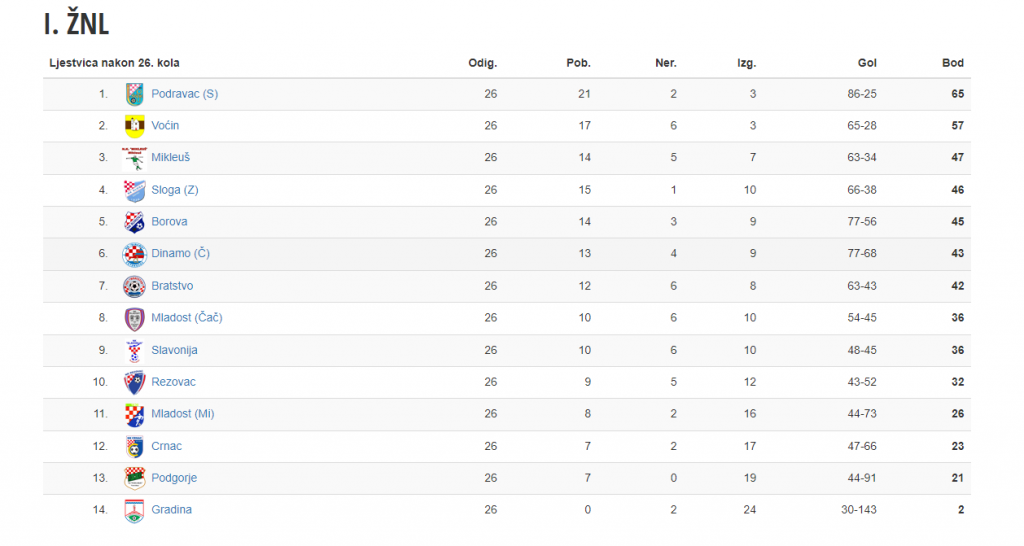Click the Mladost (Čač) purple shield crest

point(135,318)
